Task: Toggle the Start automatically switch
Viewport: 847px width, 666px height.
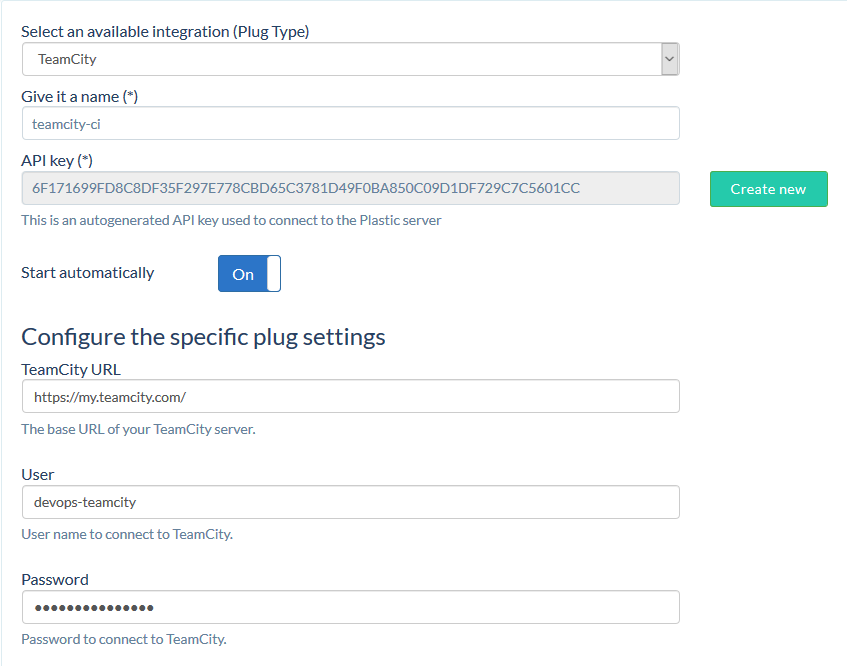Action: pos(250,273)
